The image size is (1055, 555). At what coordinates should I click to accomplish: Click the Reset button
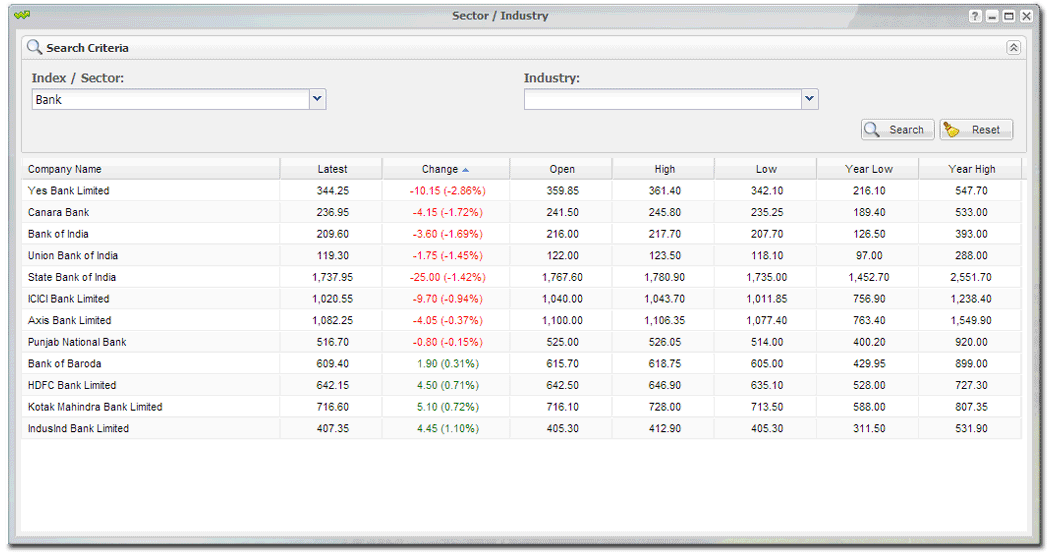[x=976, y=130]
